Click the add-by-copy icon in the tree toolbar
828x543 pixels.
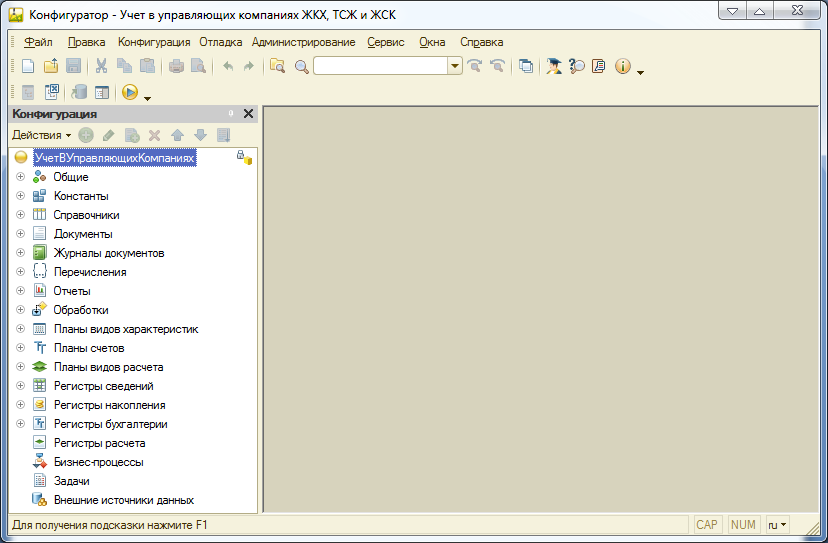tap(132, 135)
